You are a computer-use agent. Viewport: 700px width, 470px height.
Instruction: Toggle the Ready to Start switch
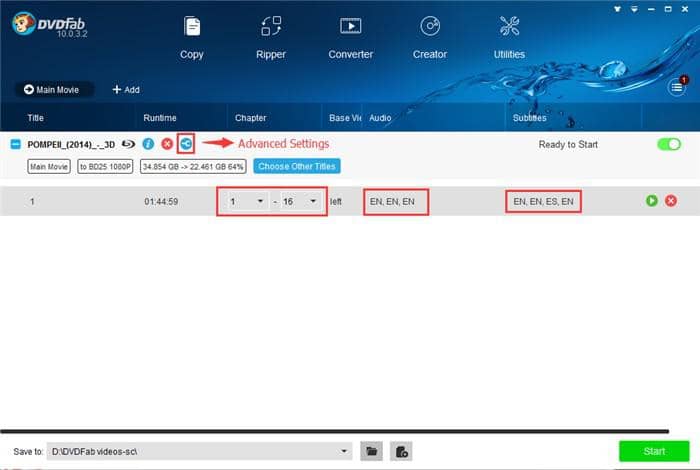[669, 144]
